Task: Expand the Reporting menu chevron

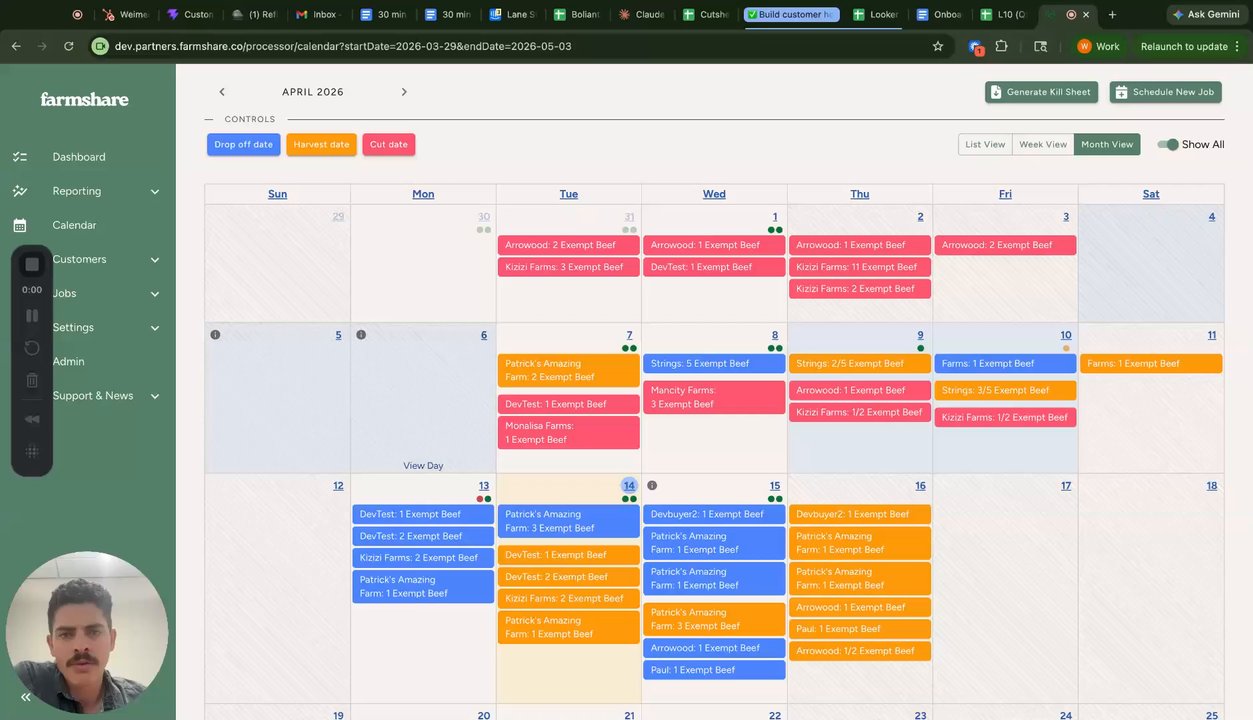Action: (x=155, y=192)
